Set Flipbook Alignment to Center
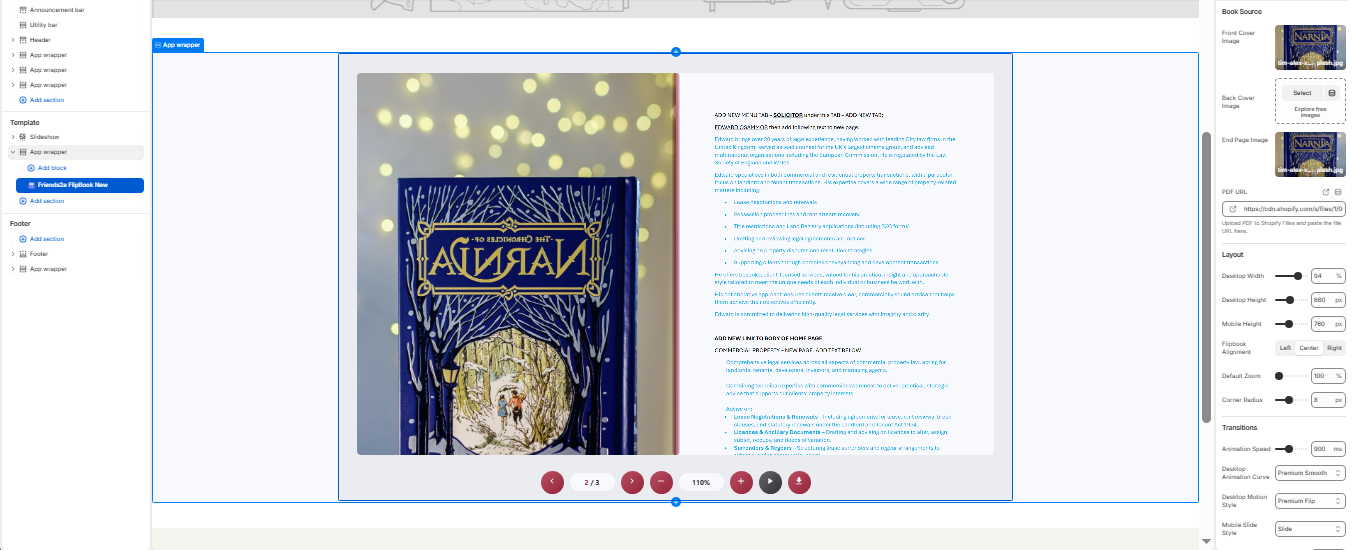 [1309, 348]
